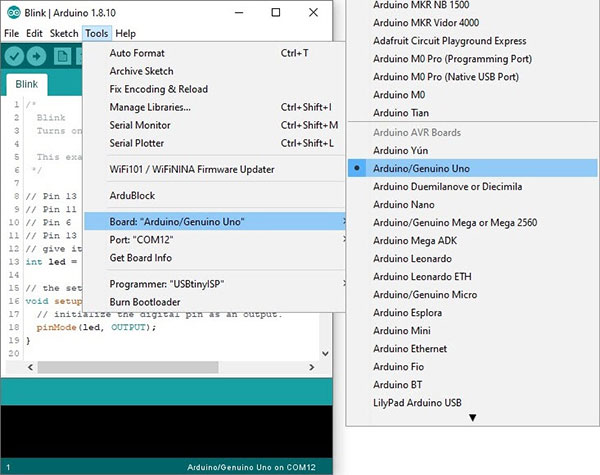Select Arduino Ethernet board

tap(473, 348)
